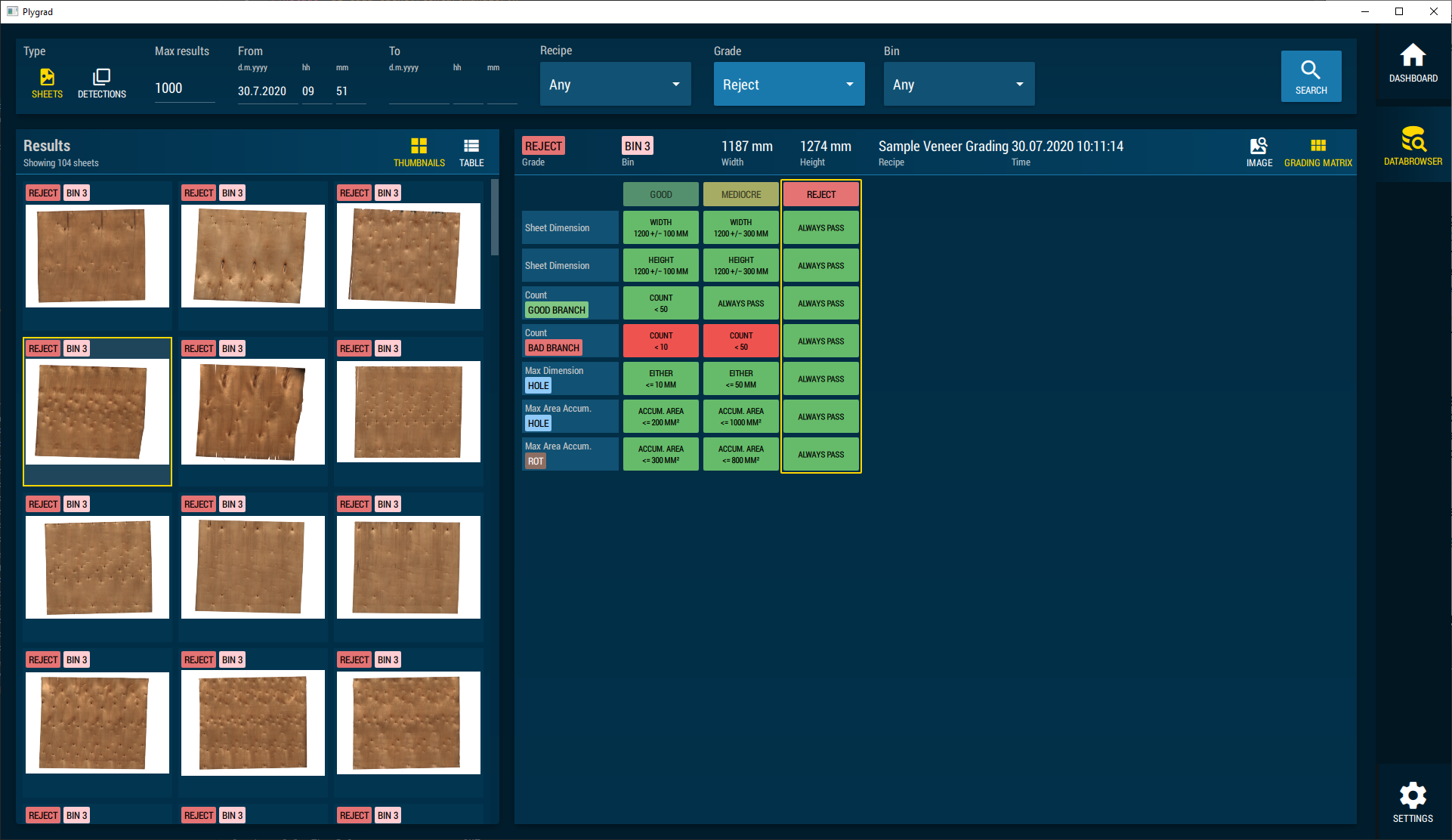The width and height of the screenshot is (1452, 840).
Task: Run the Search button
Action: [1311, 76]
